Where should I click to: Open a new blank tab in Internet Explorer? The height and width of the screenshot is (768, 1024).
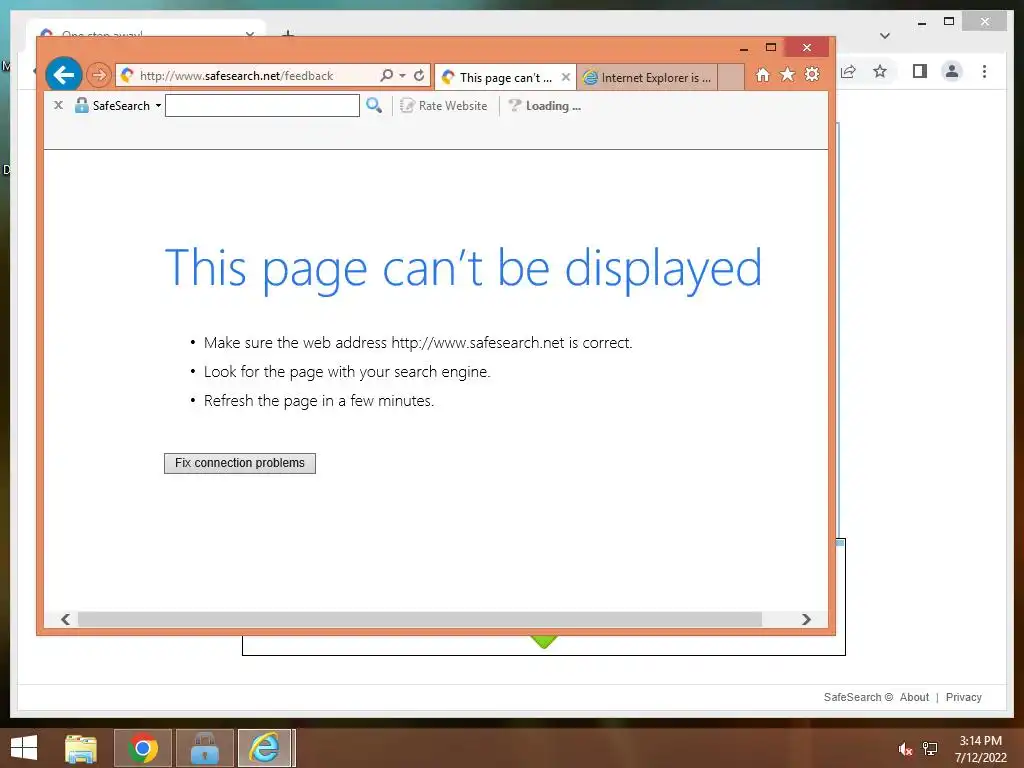731,77
